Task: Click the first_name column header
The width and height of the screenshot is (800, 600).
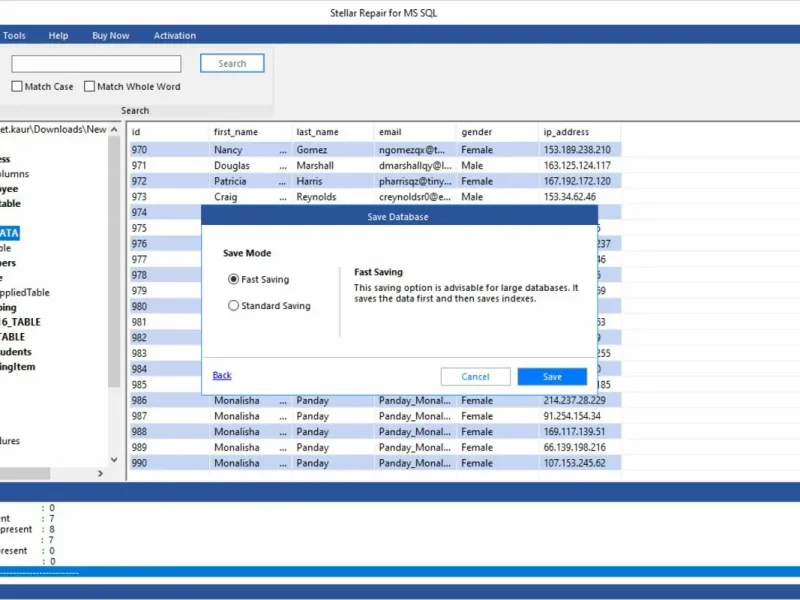Action: coord(236,132)
